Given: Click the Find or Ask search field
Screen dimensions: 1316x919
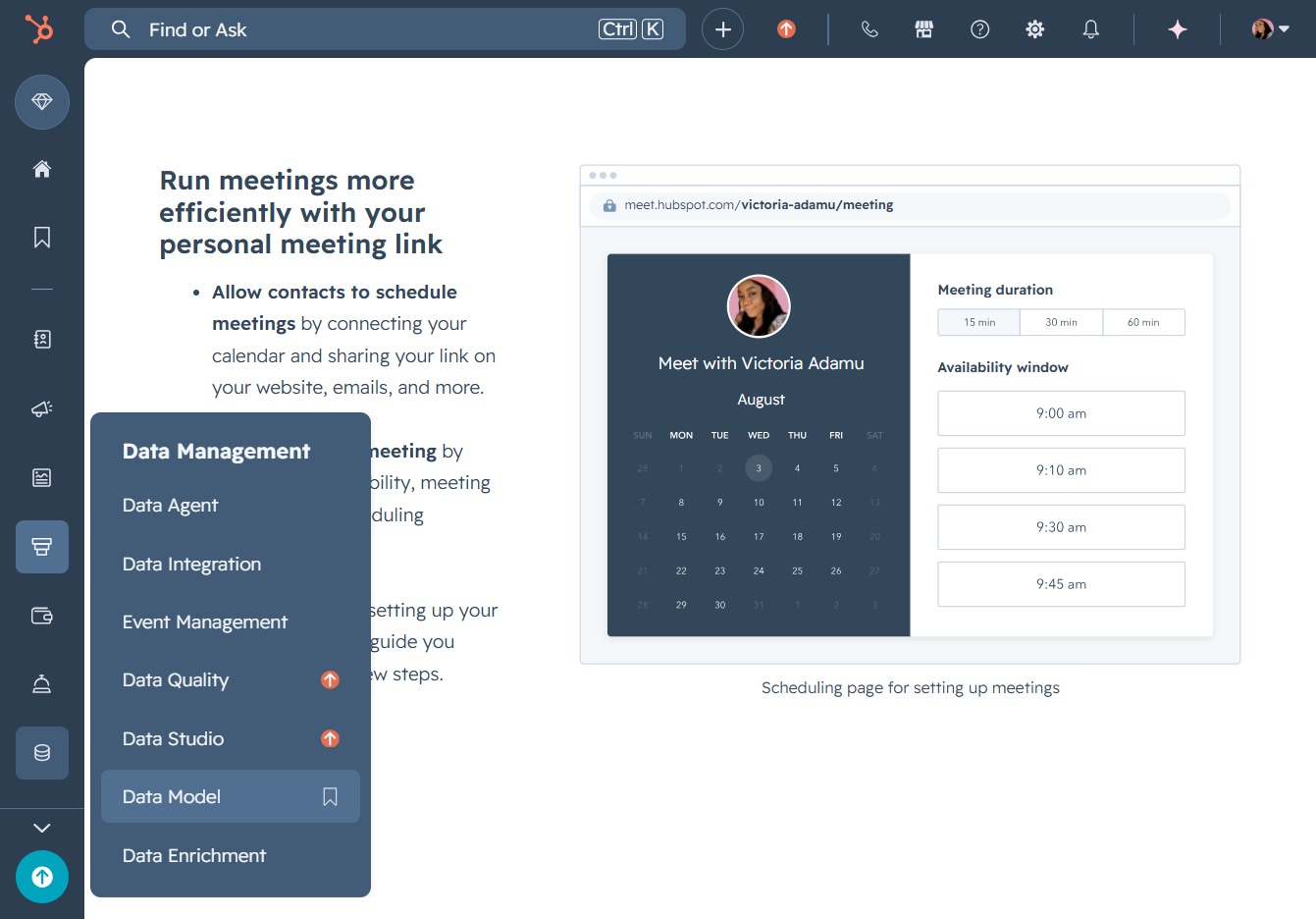Looking at the screenshot, I should (385, 29).
